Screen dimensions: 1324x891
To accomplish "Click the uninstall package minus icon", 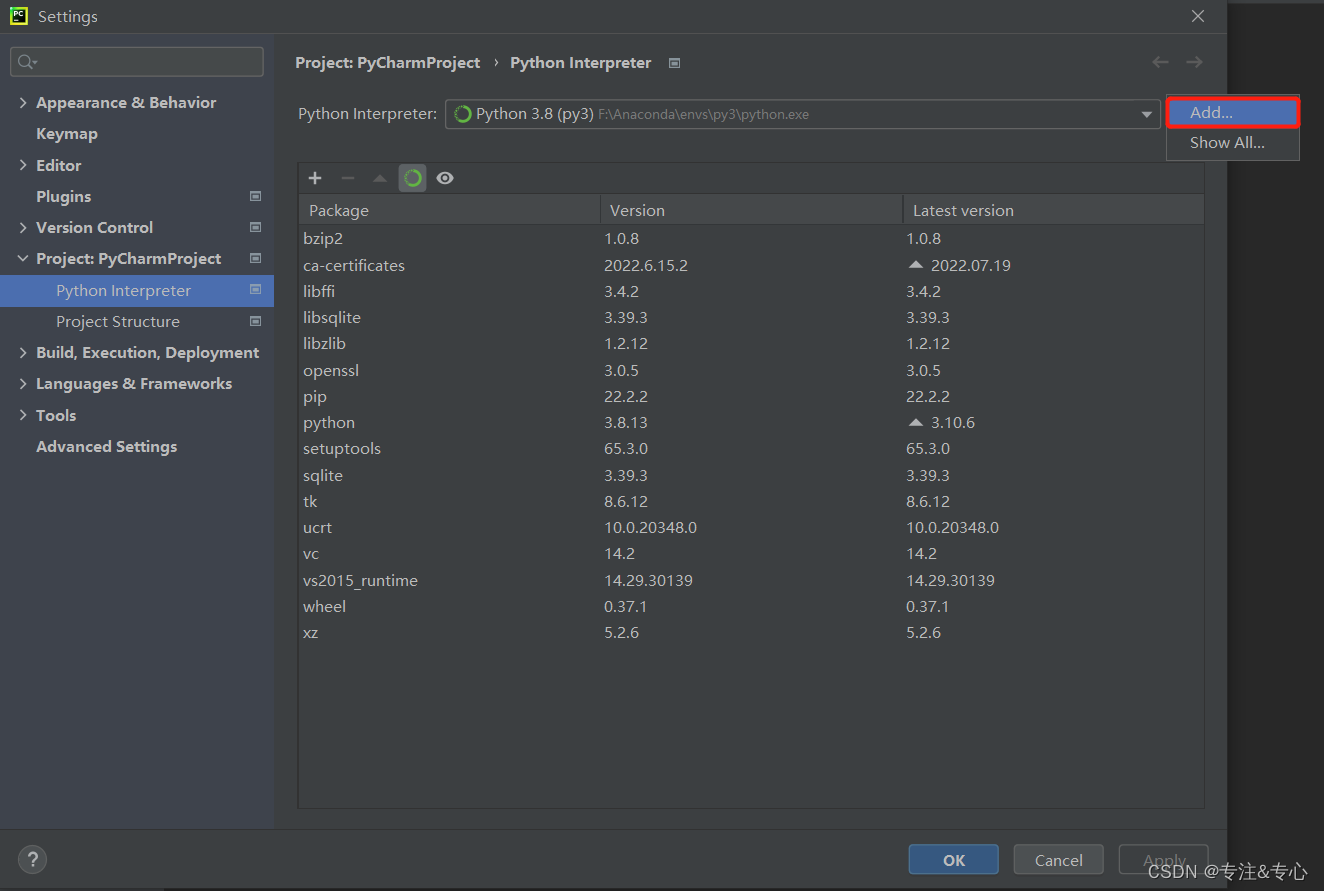I will [x=348, y=178].
